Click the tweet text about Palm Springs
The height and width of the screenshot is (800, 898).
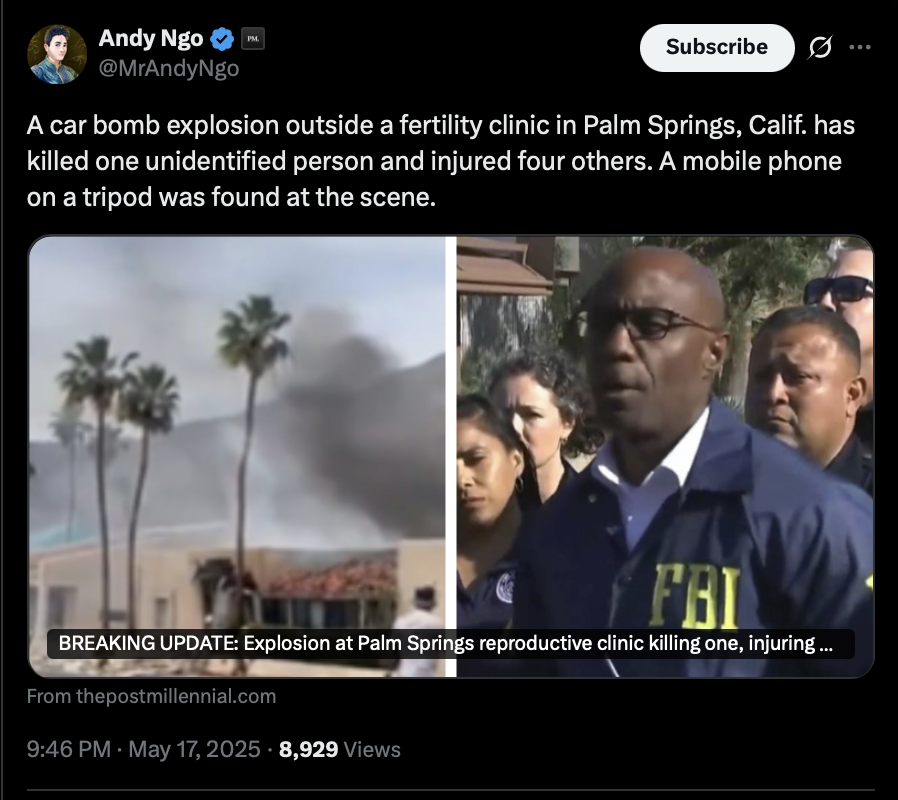click(x=441, y=161)
